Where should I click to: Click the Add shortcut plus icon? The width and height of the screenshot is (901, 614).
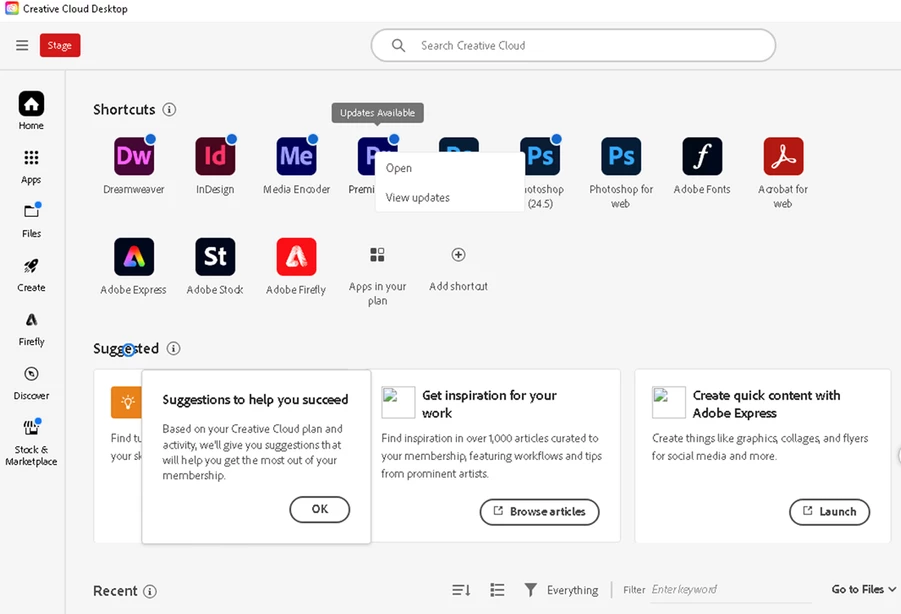(x=459, y=254)
